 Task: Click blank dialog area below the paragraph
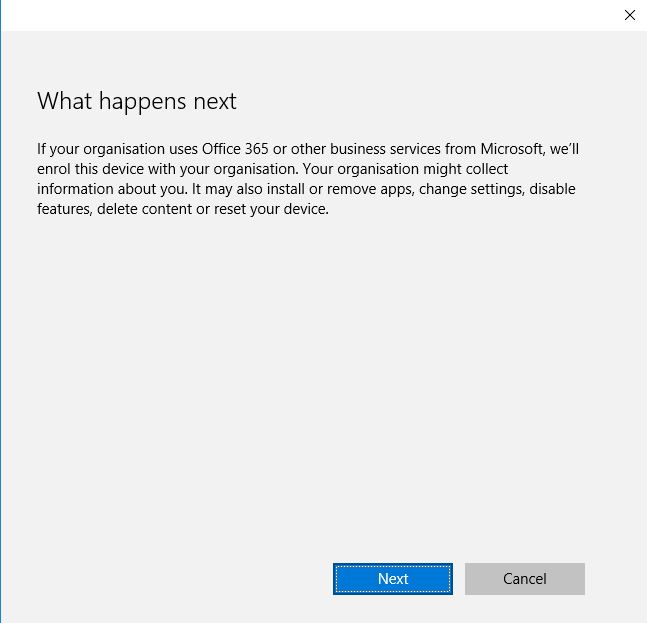pos(320,380)
